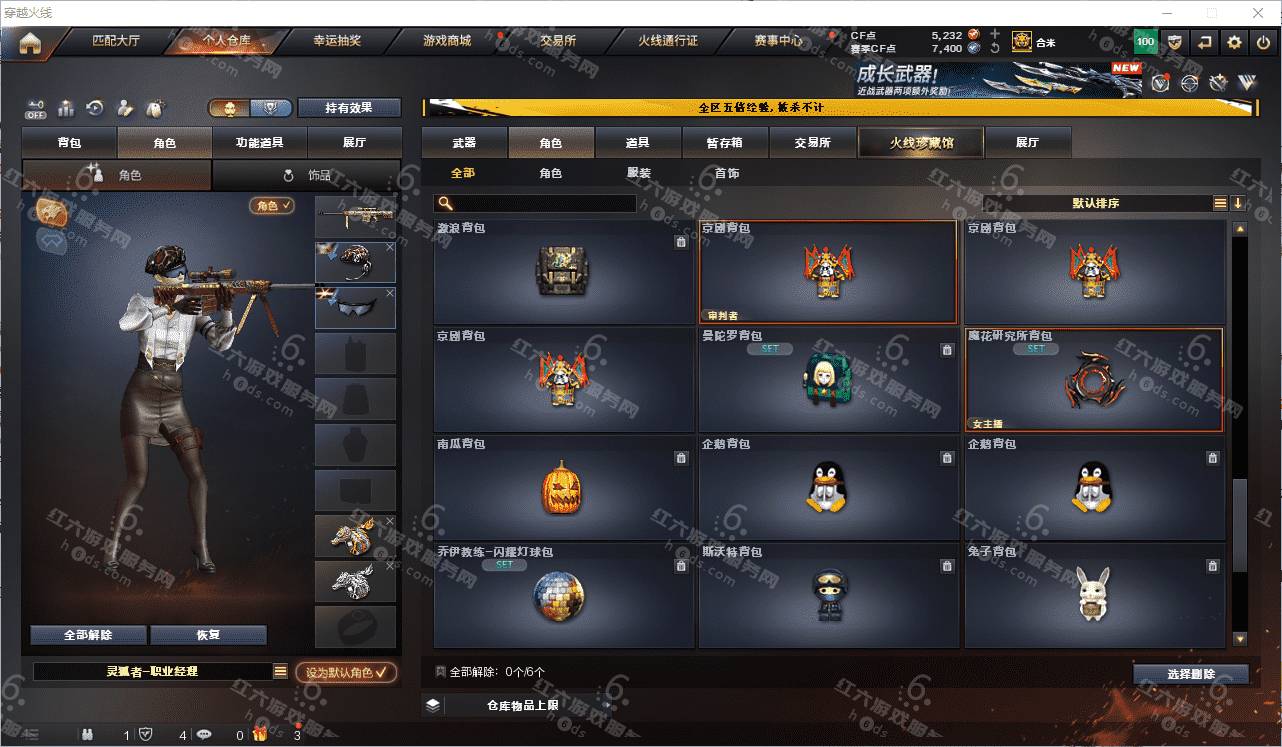Screen dimensions: 1282x747
Task: Switch the team side toggle to blue
Action: 271,108
